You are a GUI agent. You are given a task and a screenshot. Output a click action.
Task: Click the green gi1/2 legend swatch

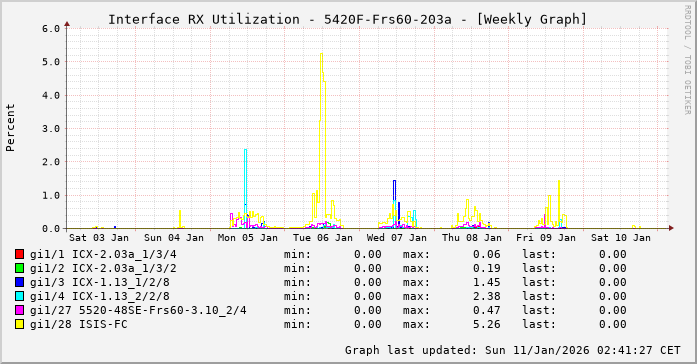coord(19,268)
